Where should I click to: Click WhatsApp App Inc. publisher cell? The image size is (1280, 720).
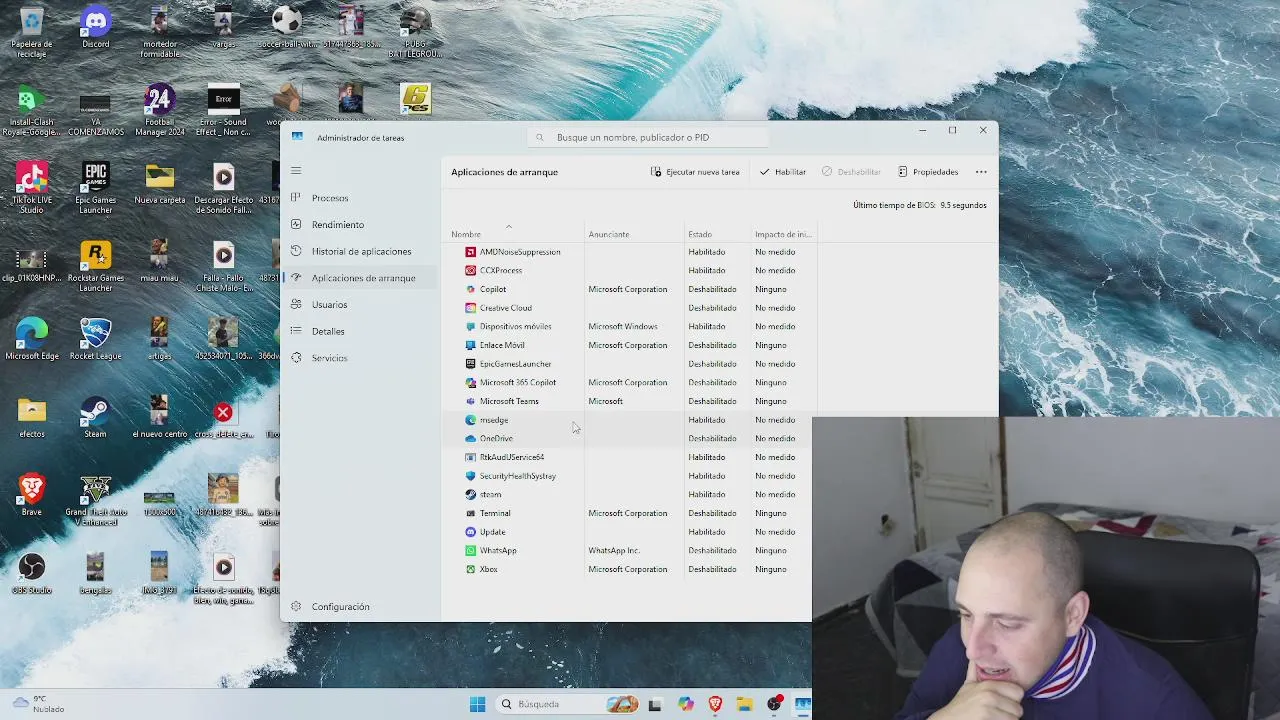[x=614, y=550]
